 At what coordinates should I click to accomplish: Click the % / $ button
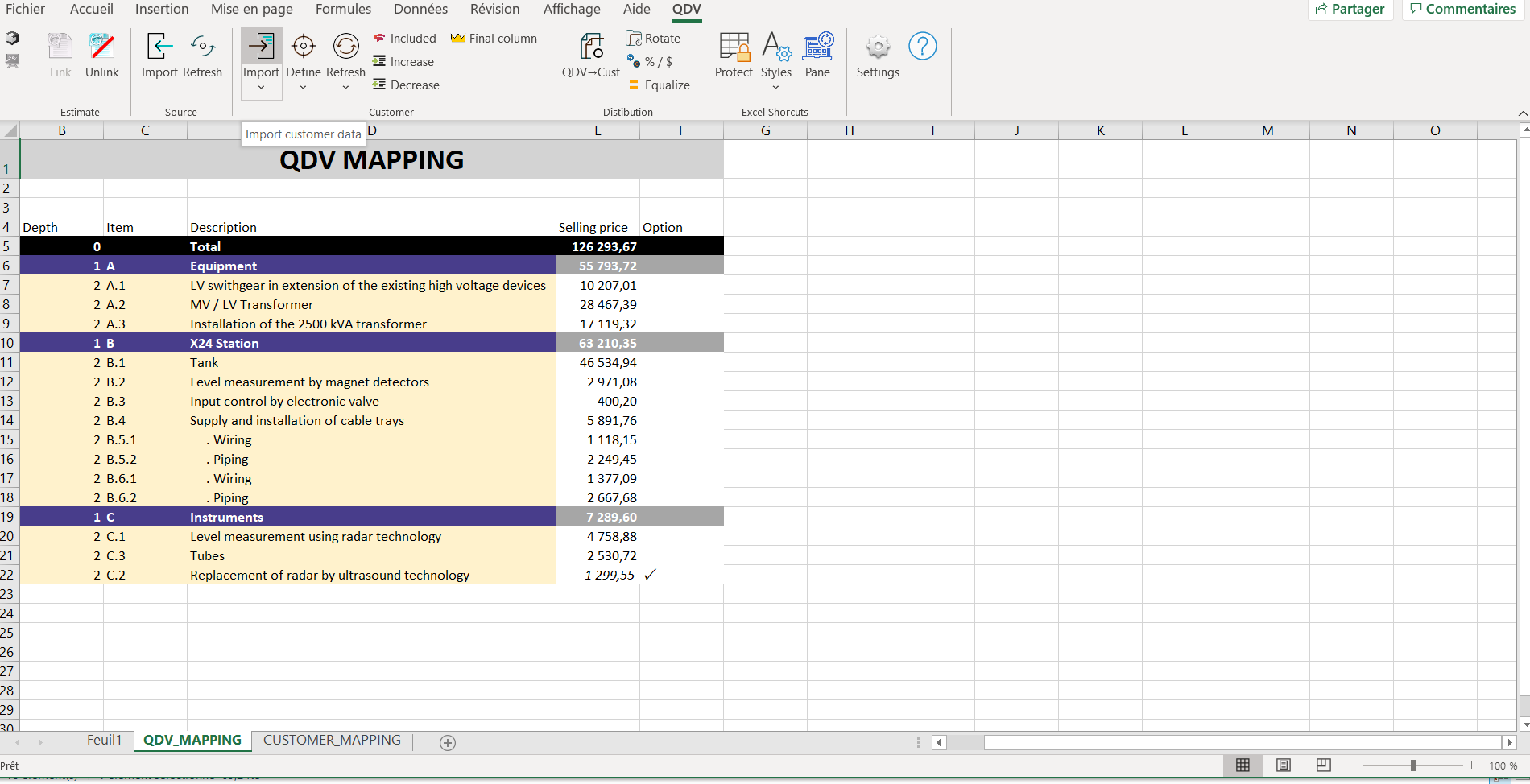pos(650,61)
